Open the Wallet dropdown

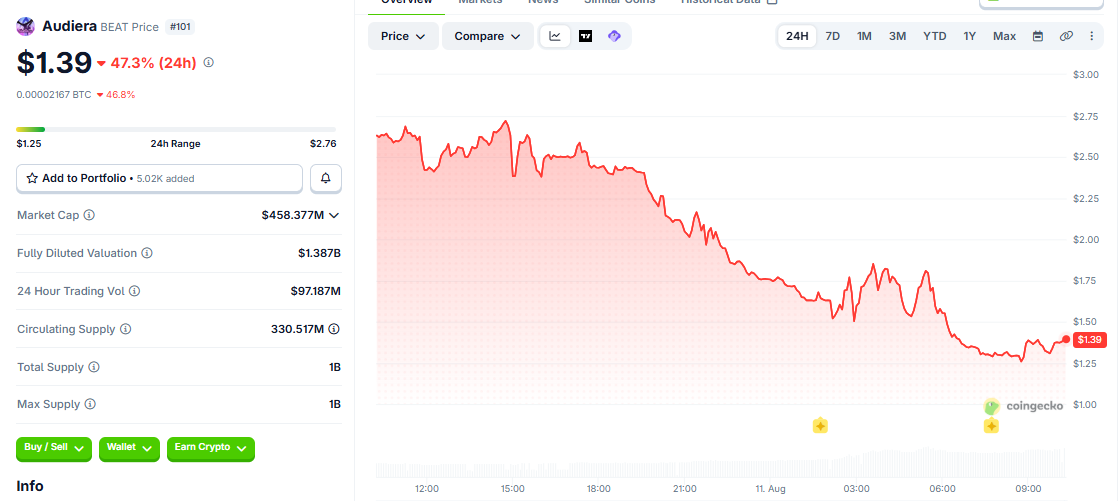129,448
